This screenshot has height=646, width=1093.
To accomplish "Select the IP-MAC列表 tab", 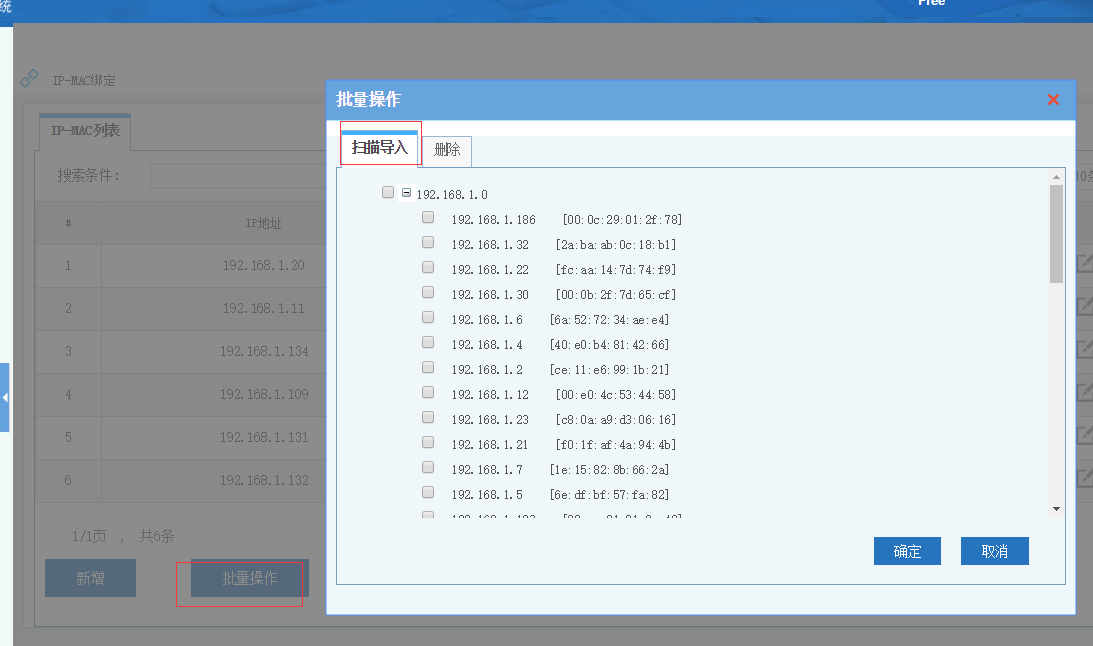I will (x=85, y=131).
